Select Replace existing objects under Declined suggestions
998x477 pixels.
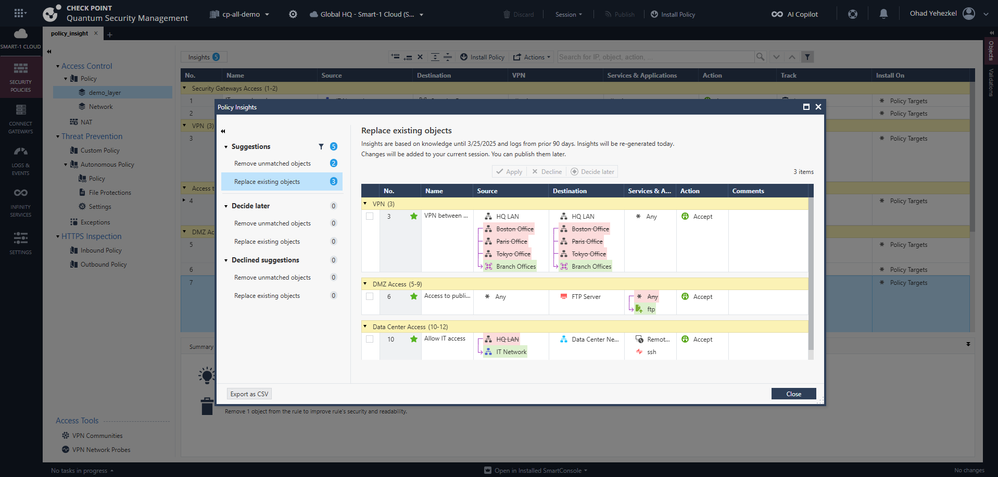tap(281, 296)
